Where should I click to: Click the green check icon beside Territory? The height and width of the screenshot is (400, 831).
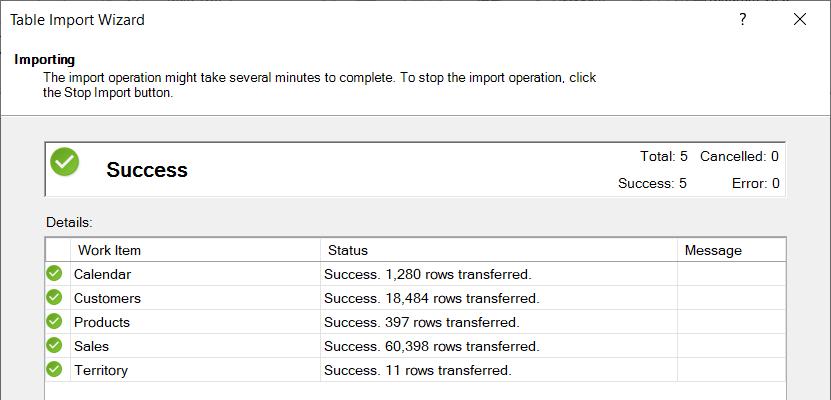[54, 370]
